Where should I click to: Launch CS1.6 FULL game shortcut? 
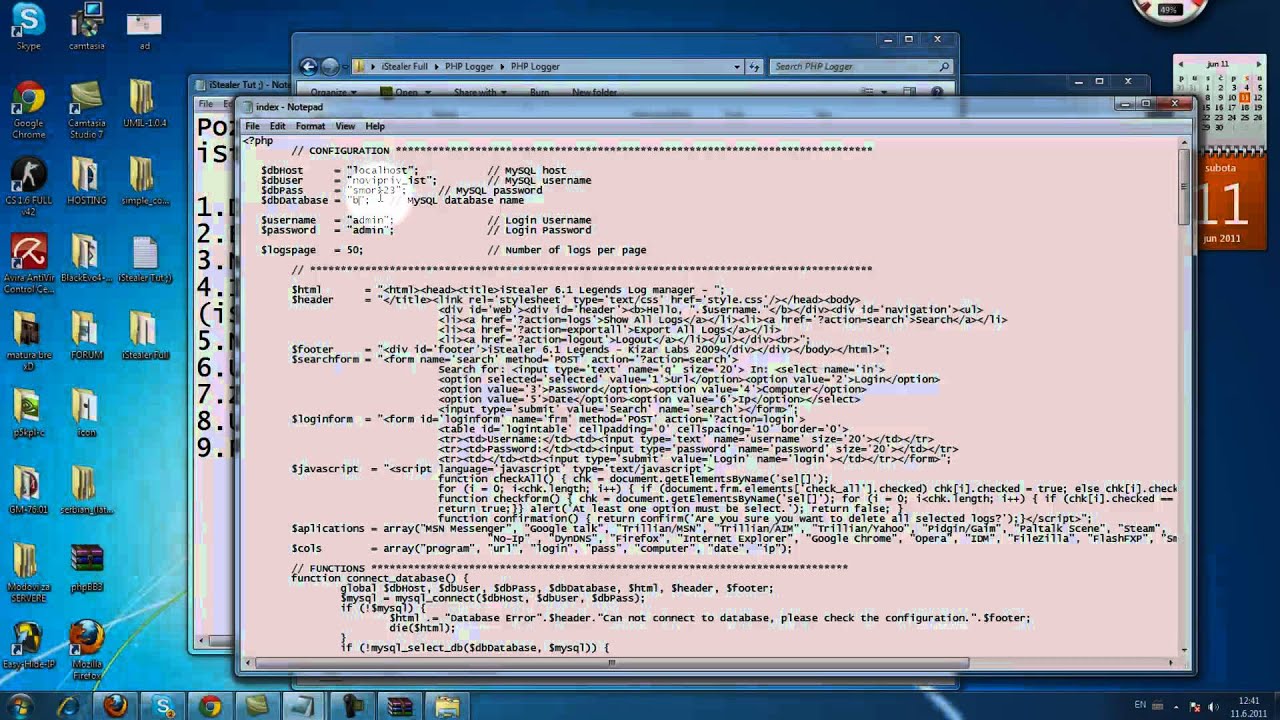[28, 186]
